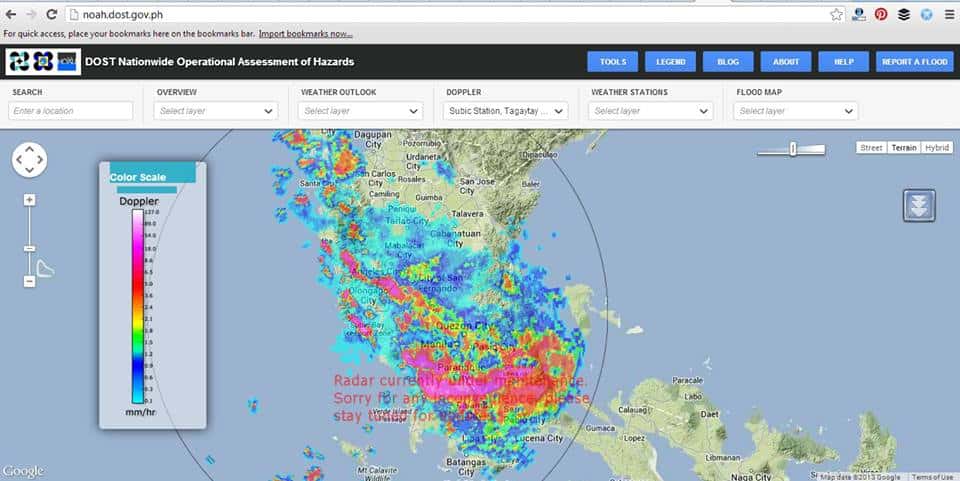Click the Dagupan City map label
This screenshot has height=481, width=960.
[x=372, y=139]
